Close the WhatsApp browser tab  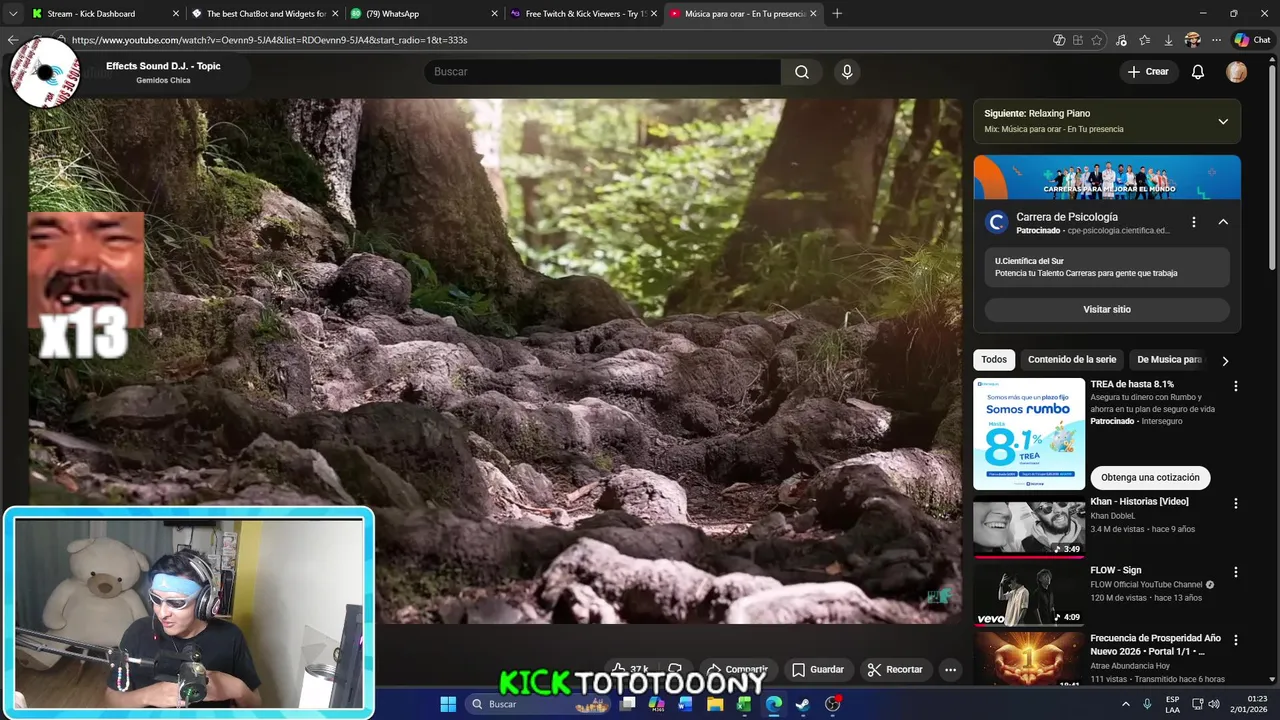pos(494,13)
